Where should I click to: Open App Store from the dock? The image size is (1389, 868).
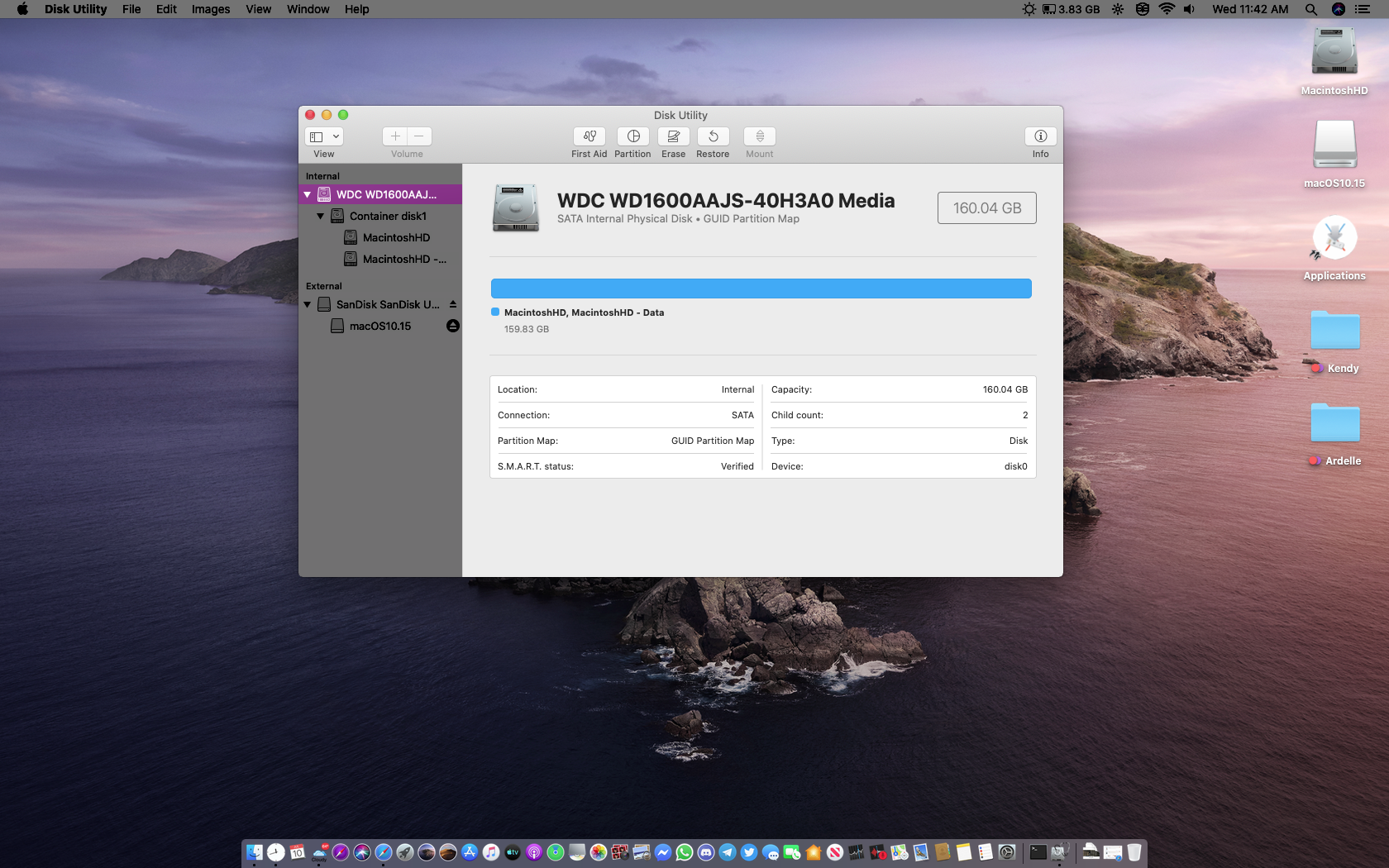pyautogui.click(x=470, y=852)
